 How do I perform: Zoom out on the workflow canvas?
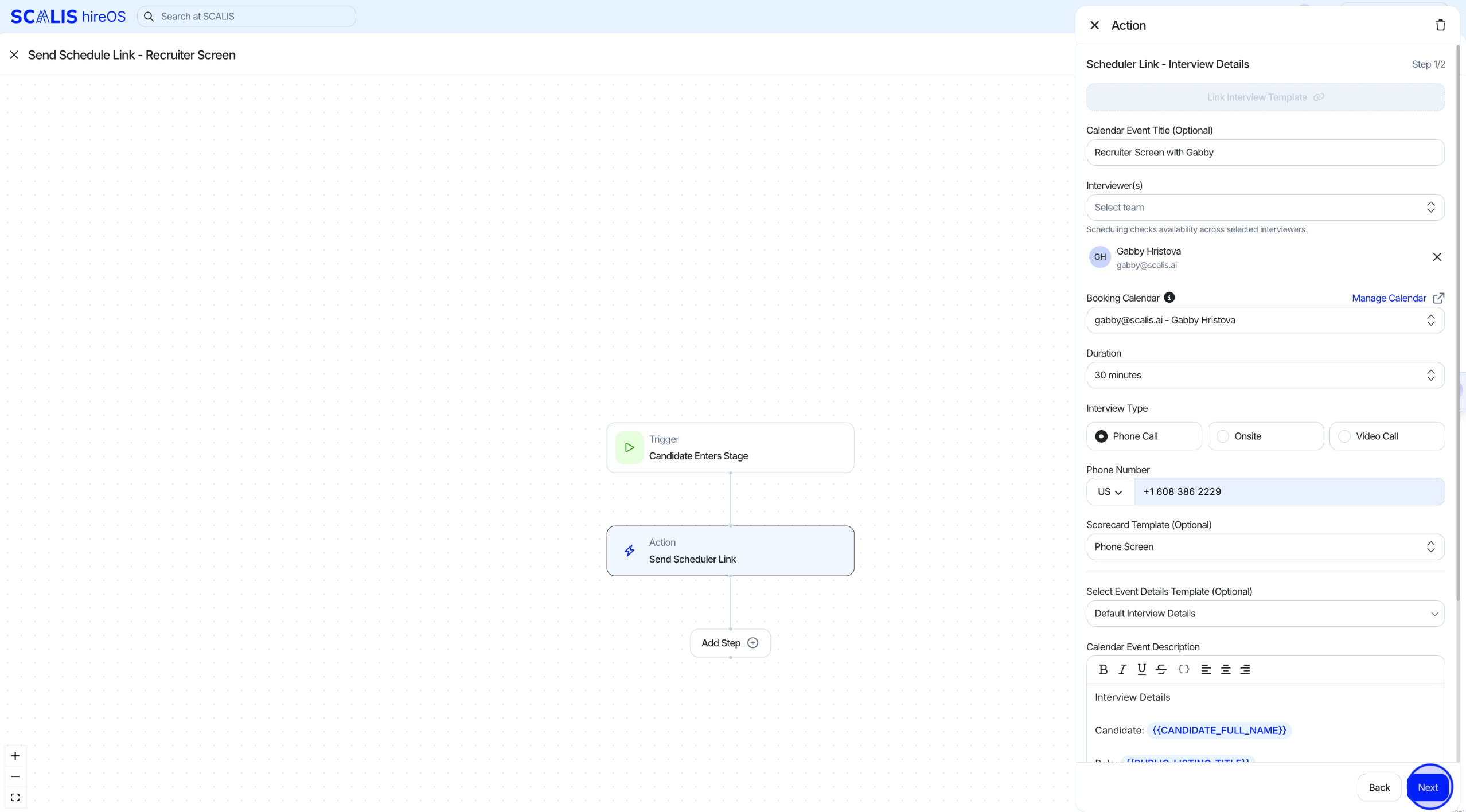click(x=15, y=776)
